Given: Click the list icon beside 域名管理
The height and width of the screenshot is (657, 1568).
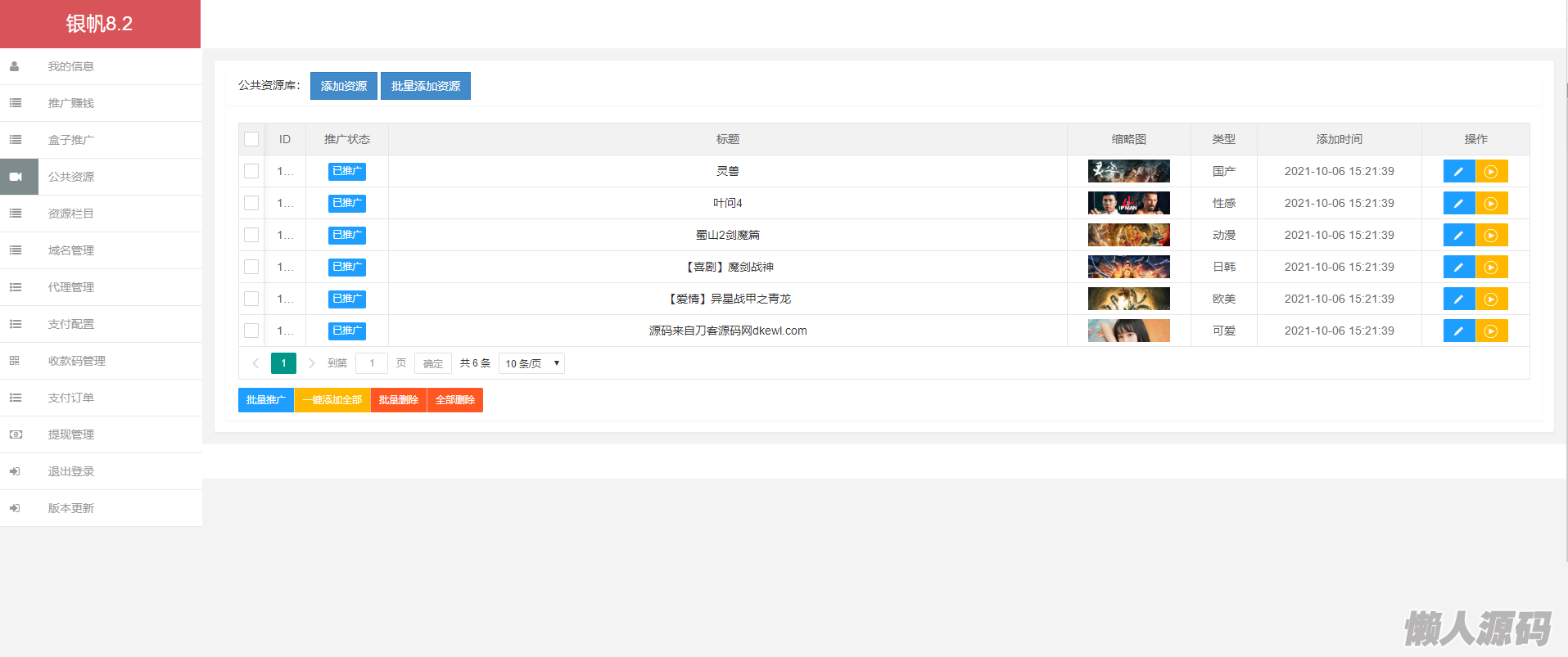Looking at the screenshot, I should [15, 250].
